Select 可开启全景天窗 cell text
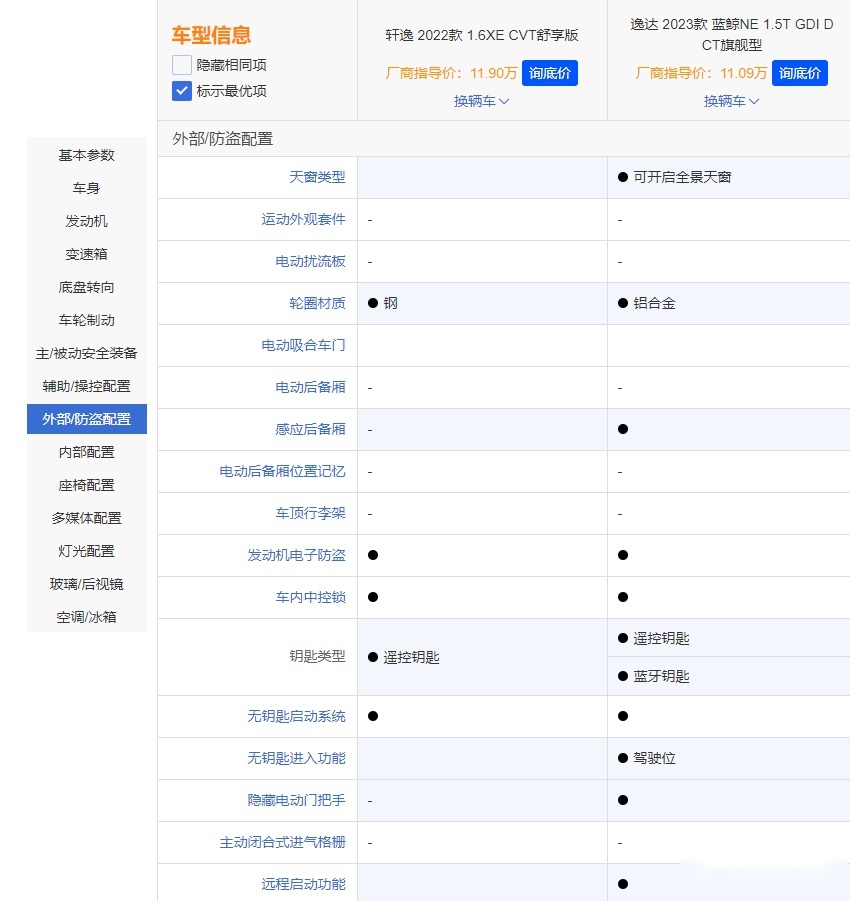Image resolution: width=850 pixels, height=901 pixels. 682,177
